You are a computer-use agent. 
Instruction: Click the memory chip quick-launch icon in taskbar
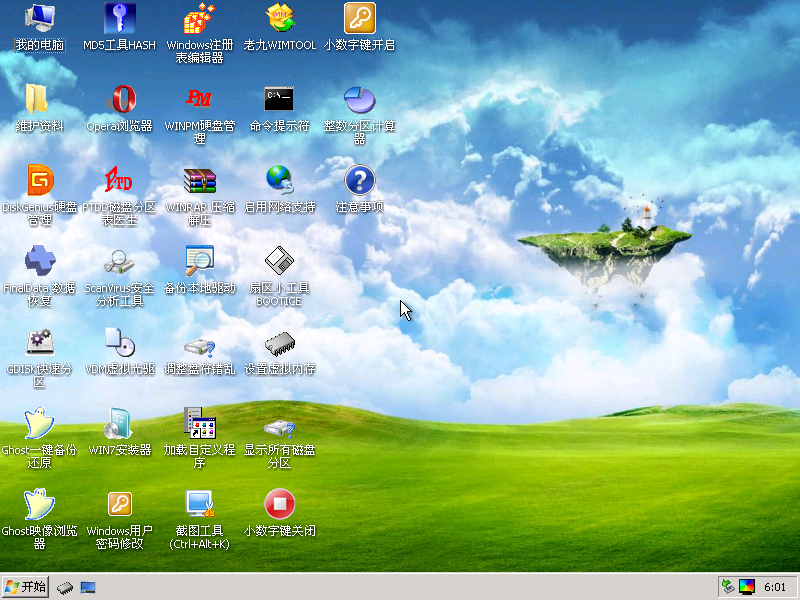pos(65,587)
